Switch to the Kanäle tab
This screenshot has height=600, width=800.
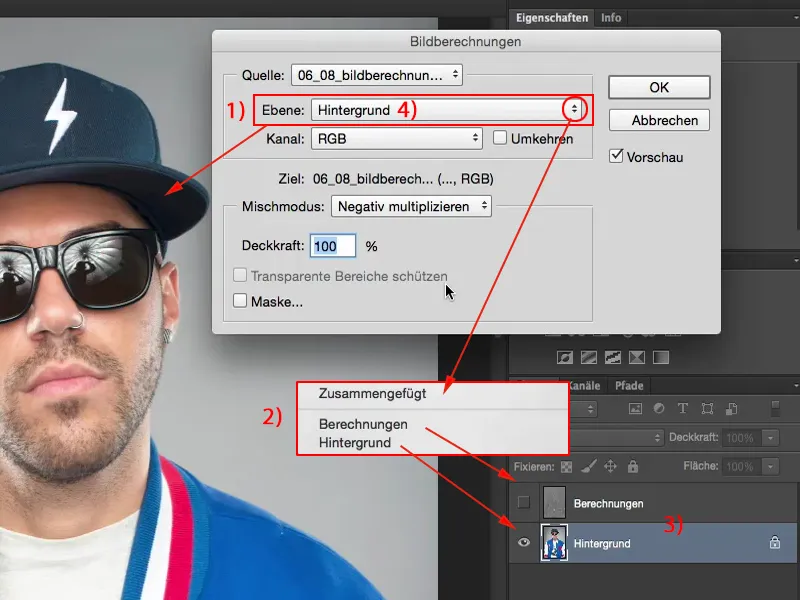[584, 386]
